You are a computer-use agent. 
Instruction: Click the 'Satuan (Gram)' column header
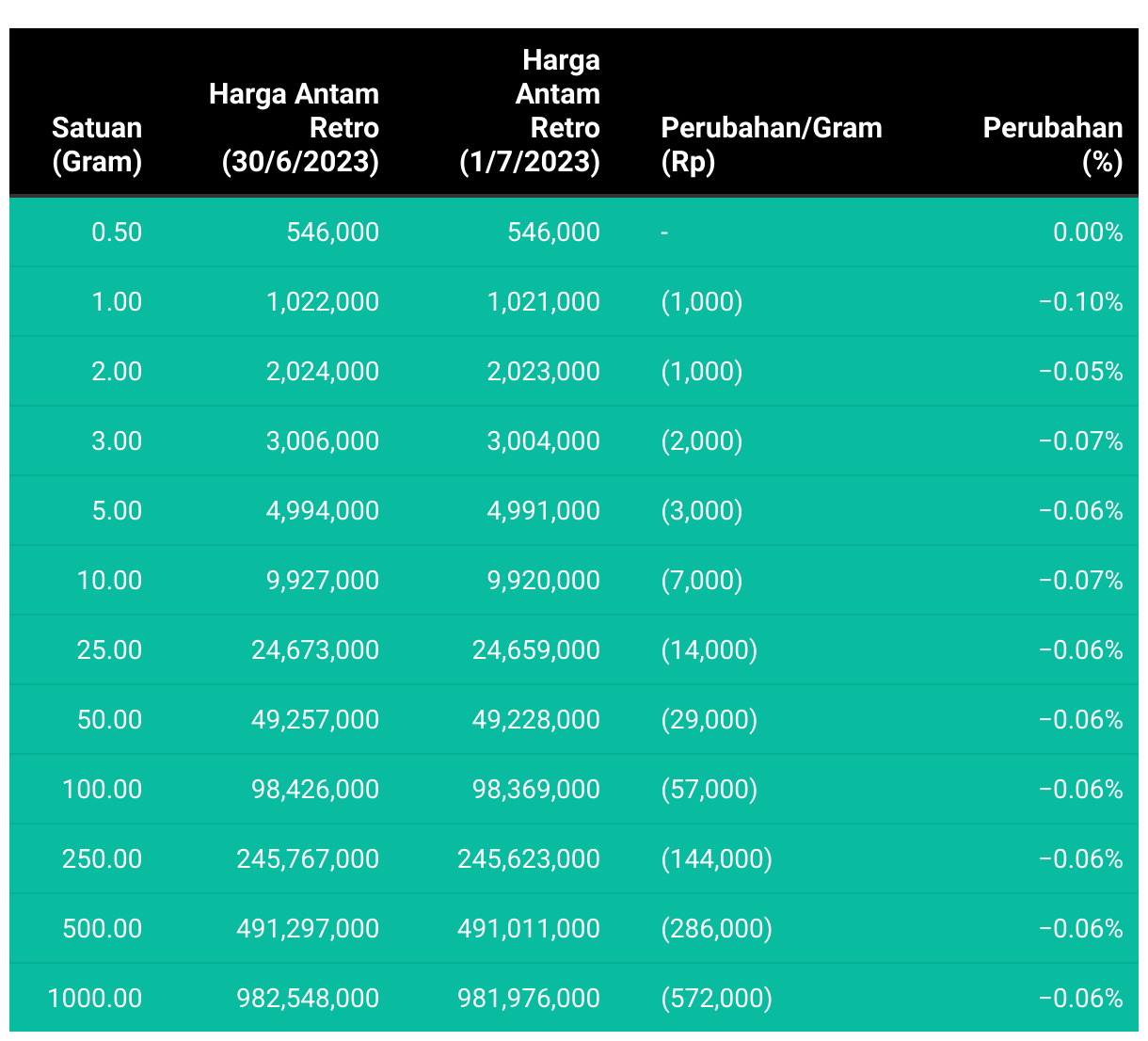(97, 145)
